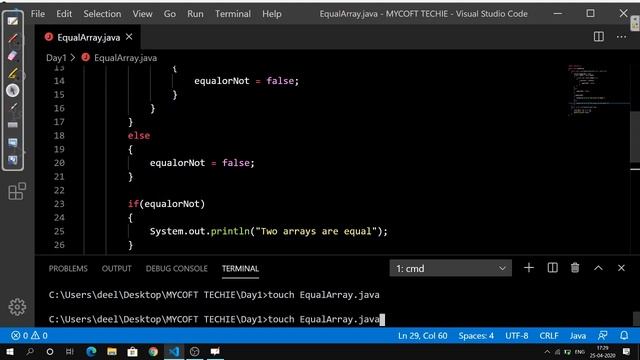This screenshot has height=360, width=640.
Task: Open the Extensions view in the activity bar
Action: tap(17, 191)
